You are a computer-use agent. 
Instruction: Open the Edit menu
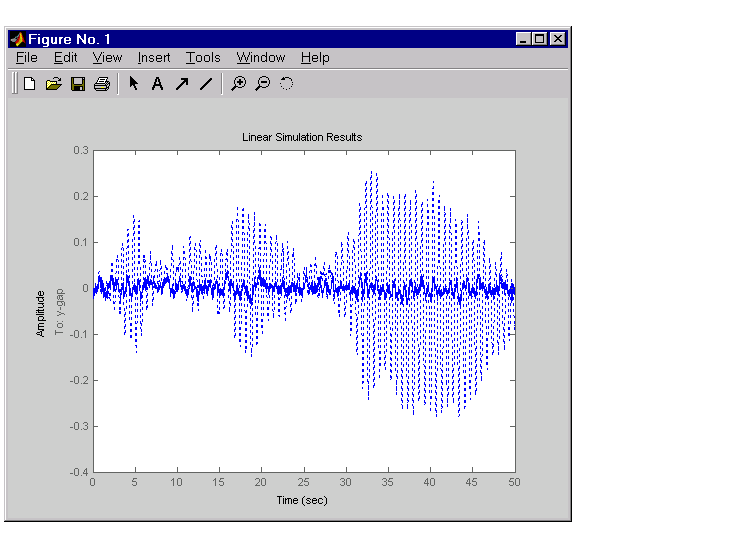tap(65, 58)
